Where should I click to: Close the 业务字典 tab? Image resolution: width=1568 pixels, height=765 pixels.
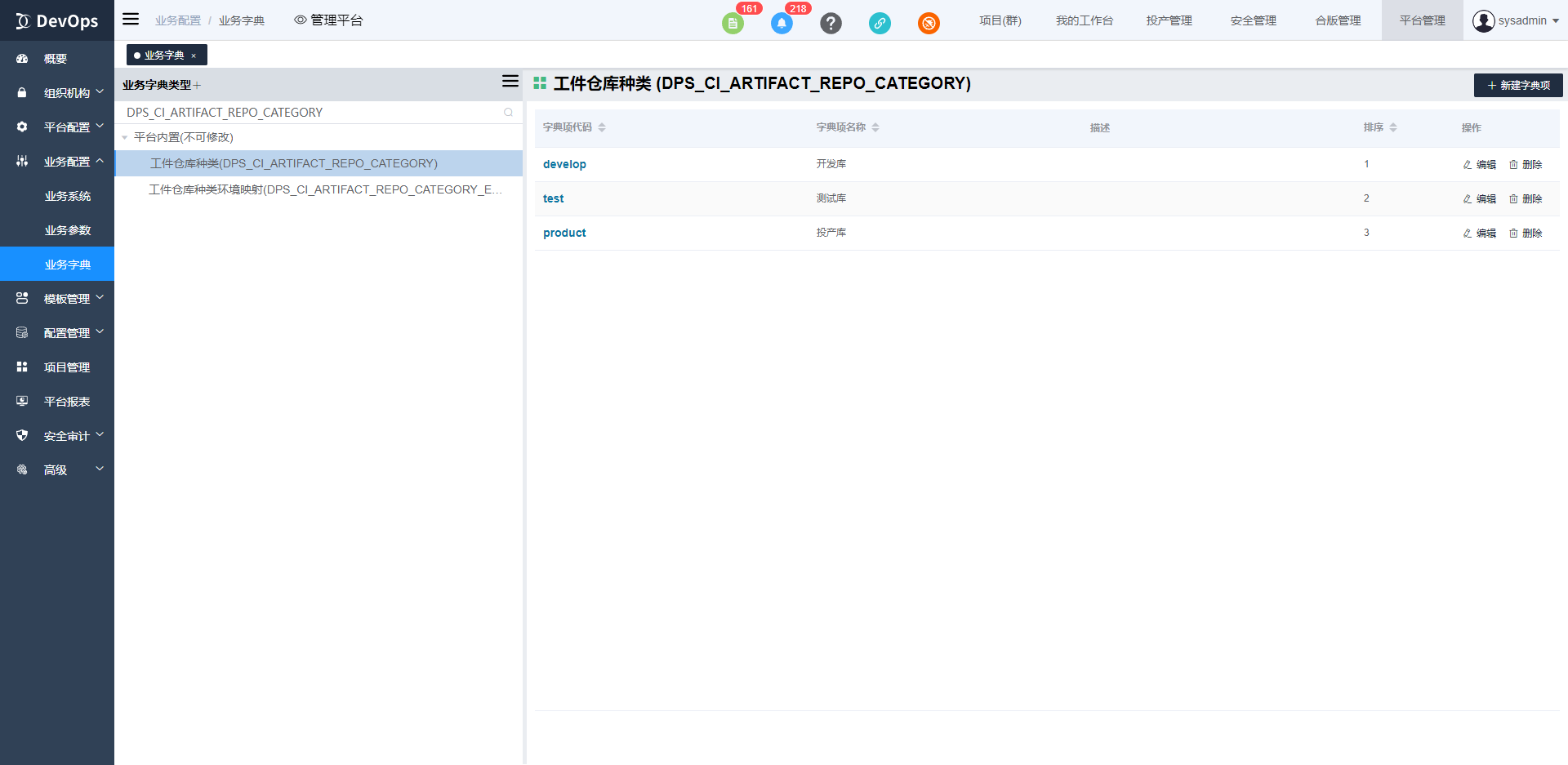coord(194,56)
